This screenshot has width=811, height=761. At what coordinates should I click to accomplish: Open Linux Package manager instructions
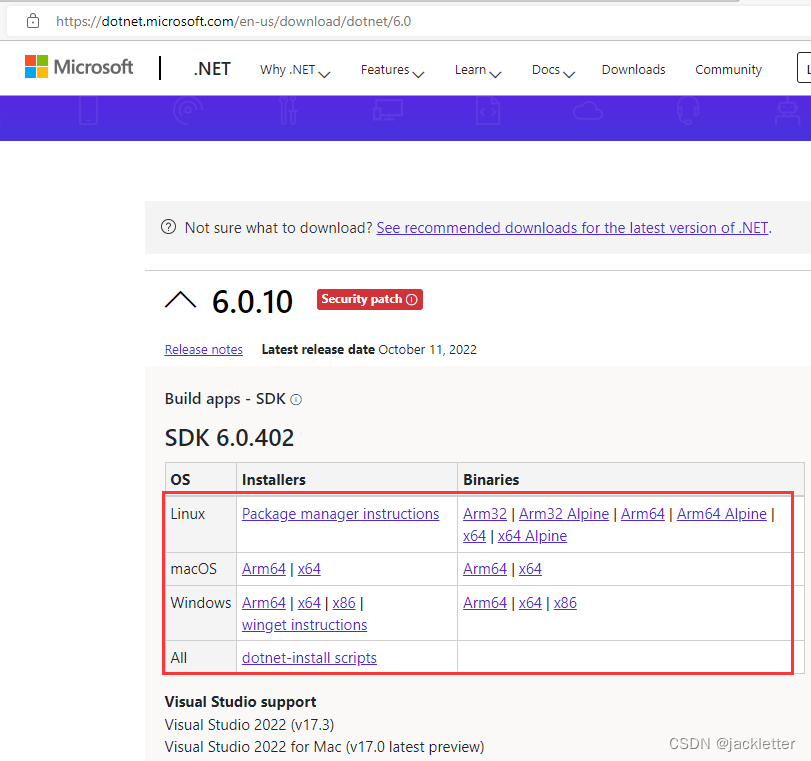(x=340, y=514)
